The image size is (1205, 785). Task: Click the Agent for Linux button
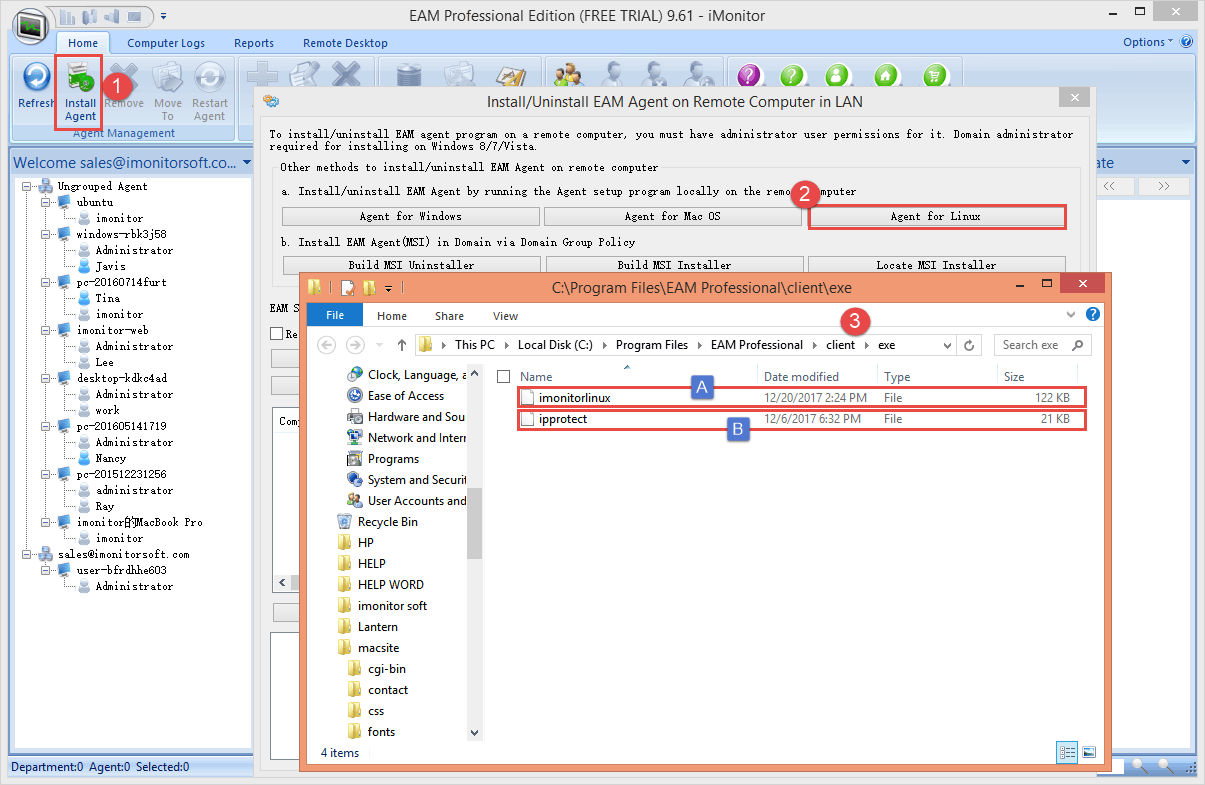tap(936, 216)
